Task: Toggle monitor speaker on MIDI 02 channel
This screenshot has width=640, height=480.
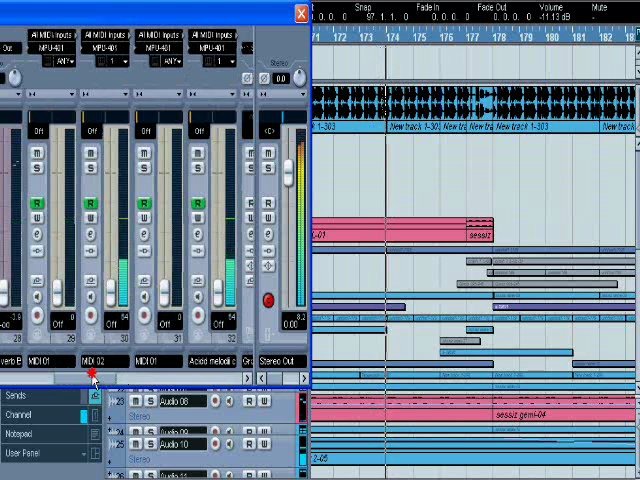Action: [x=91, y=297]
